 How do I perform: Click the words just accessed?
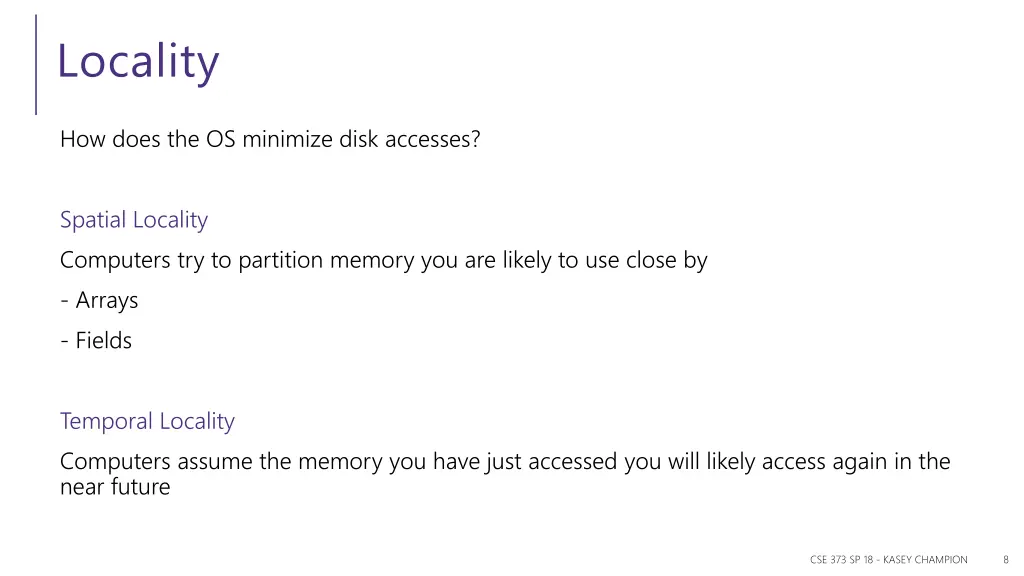[x=552, y=462]
